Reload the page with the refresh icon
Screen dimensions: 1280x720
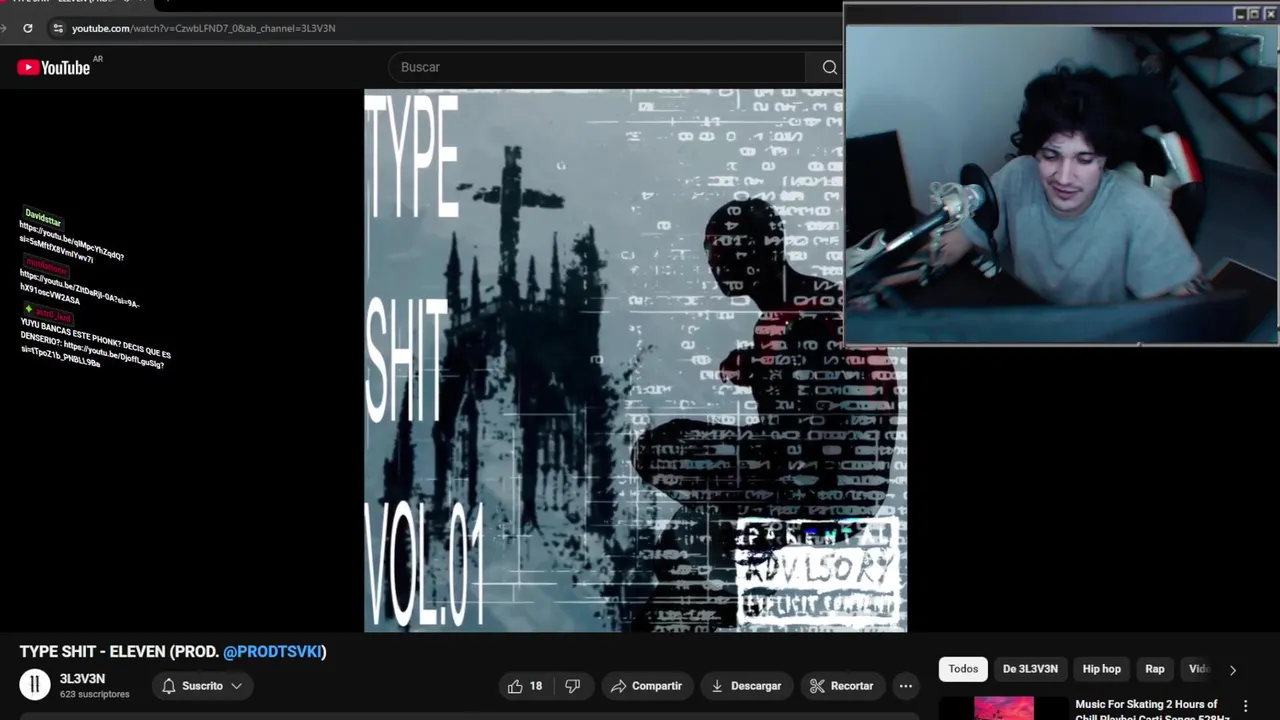pos(27,28)
